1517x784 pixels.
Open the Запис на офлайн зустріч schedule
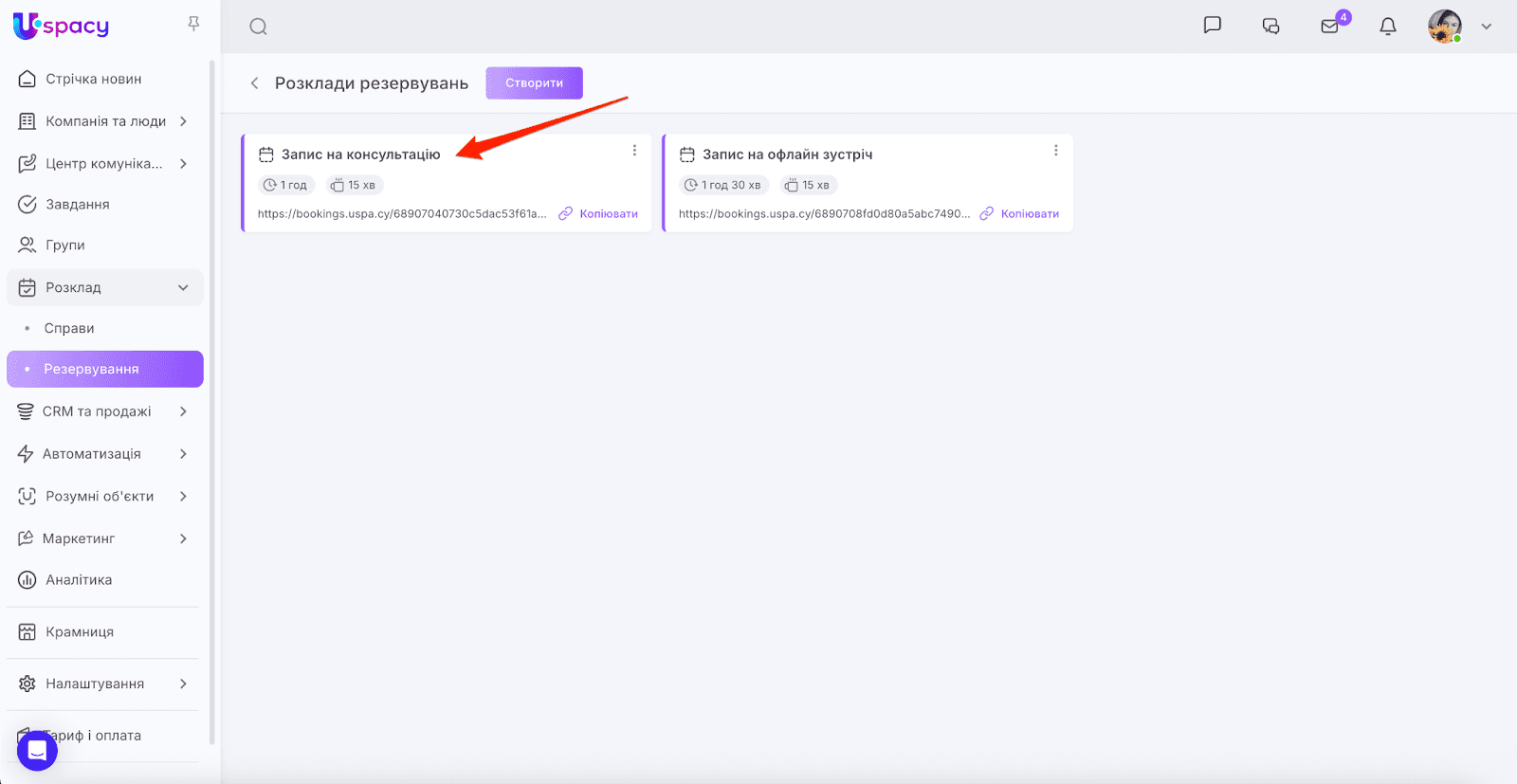pyautogui.click(x=788, y=155)
